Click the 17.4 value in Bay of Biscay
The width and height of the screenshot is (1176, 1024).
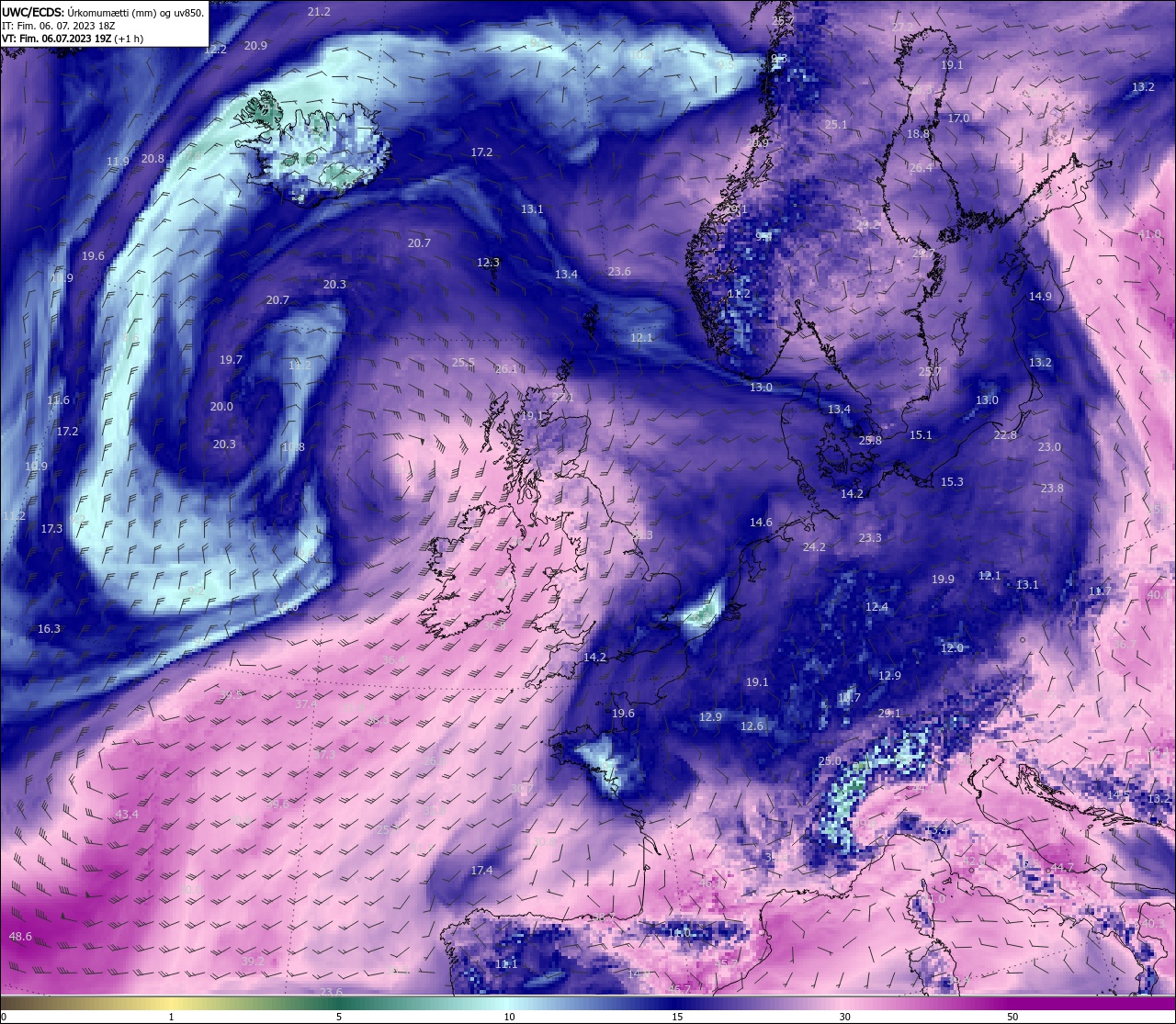pyautogui.click(x=481, y=871)
